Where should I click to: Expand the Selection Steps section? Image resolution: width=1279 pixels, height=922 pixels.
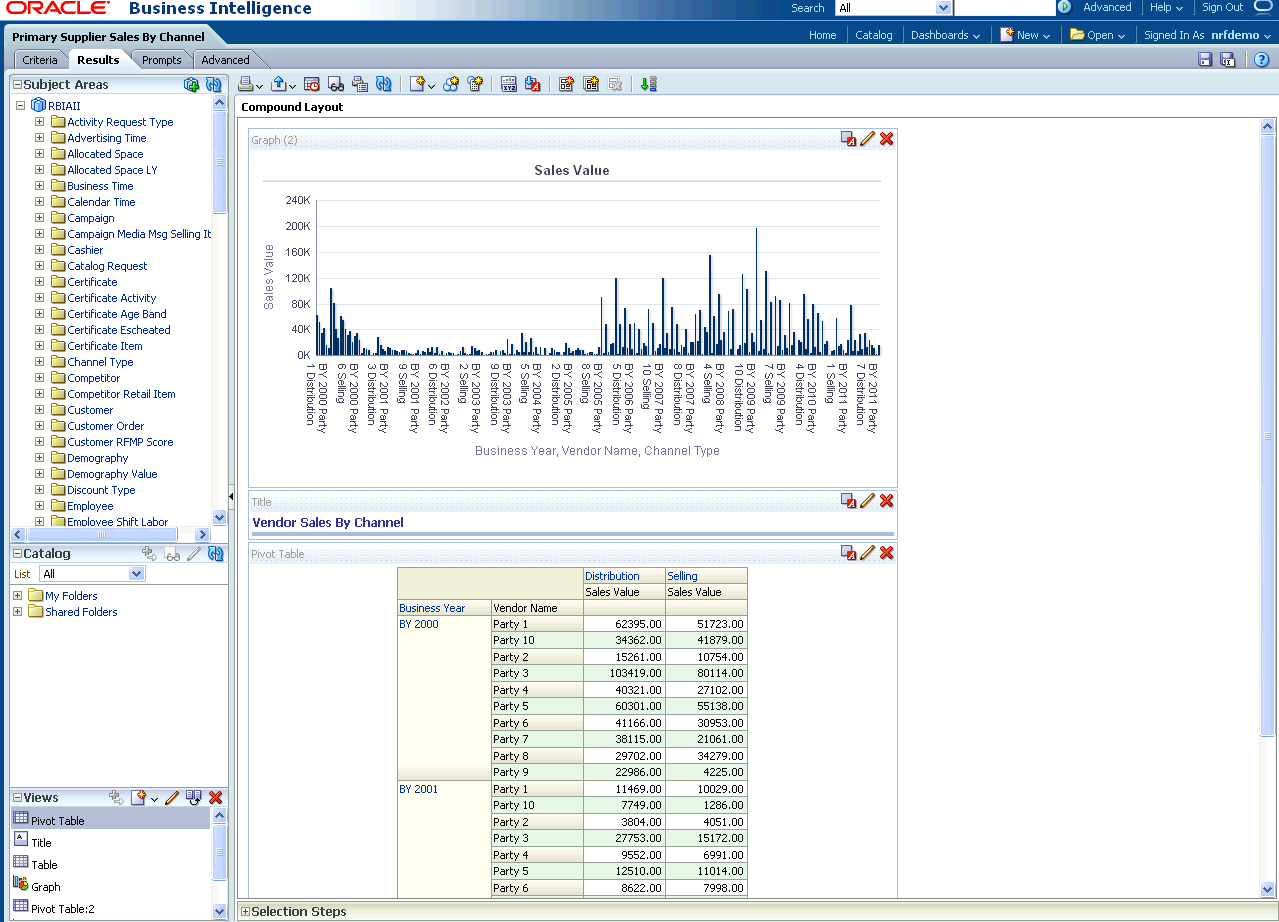(x=246, y=912)
